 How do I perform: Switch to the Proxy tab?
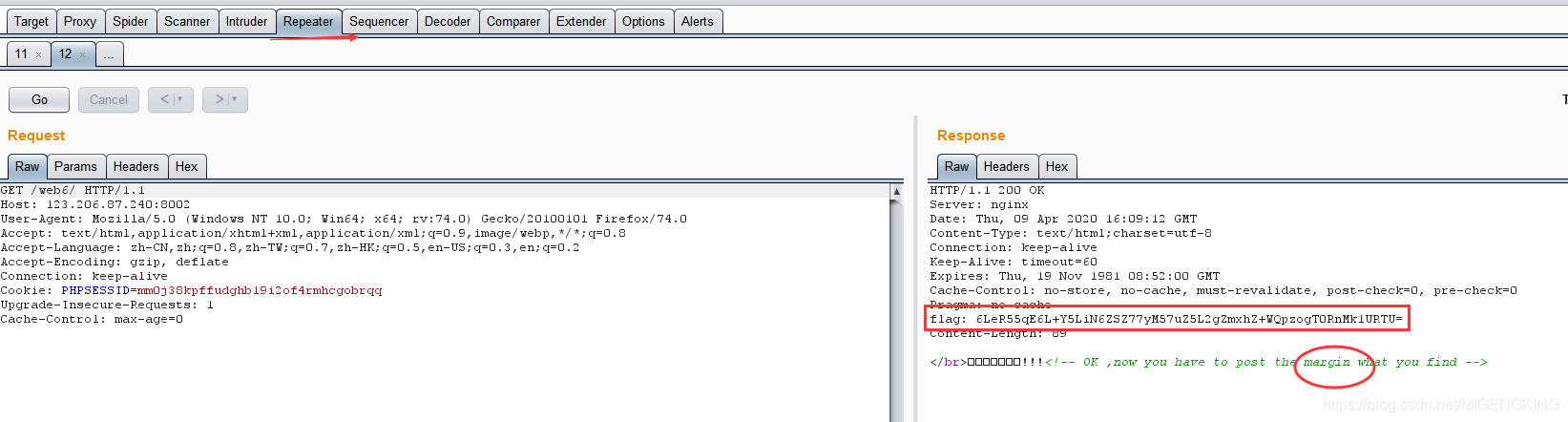(80, 21)
